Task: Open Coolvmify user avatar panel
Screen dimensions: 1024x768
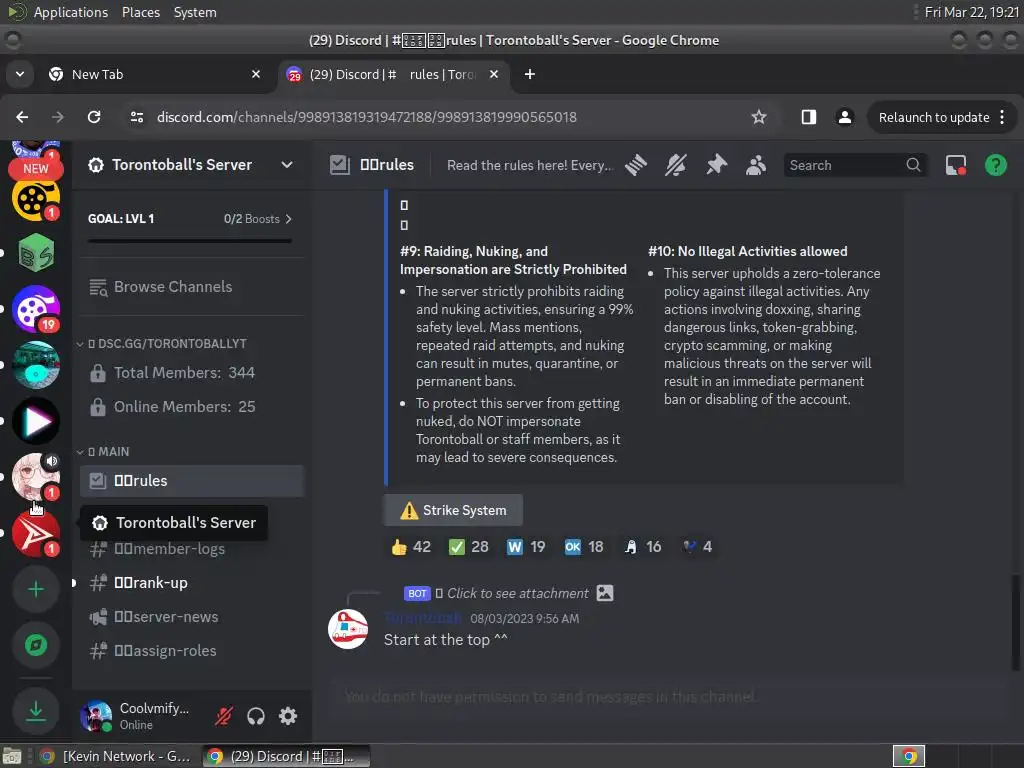Action: coord(96,716)
